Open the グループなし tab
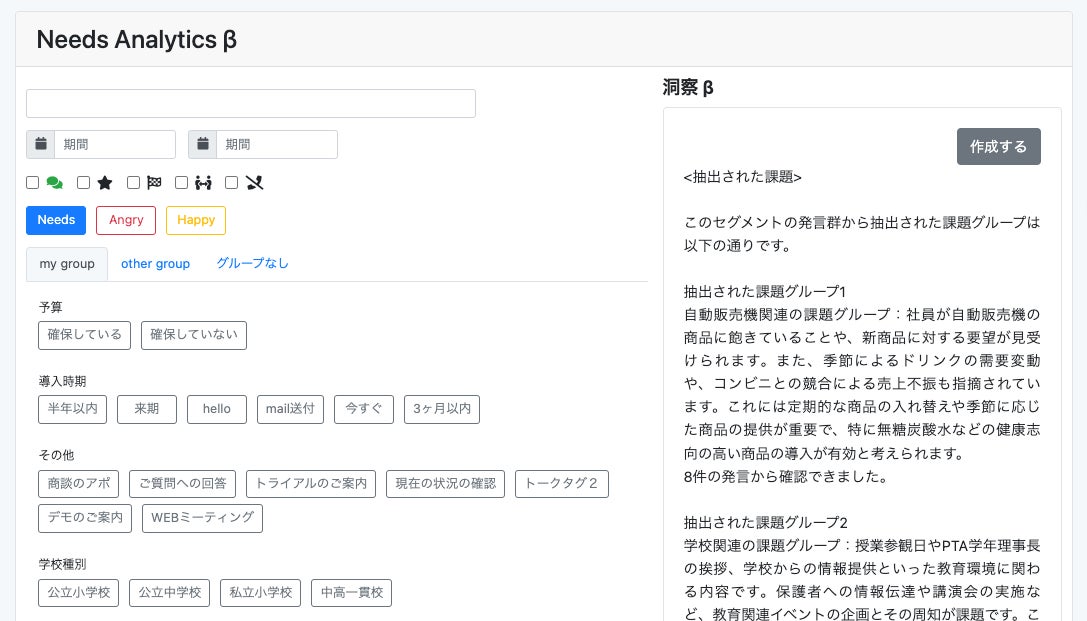1087x621 pixels. click(252, 264)
